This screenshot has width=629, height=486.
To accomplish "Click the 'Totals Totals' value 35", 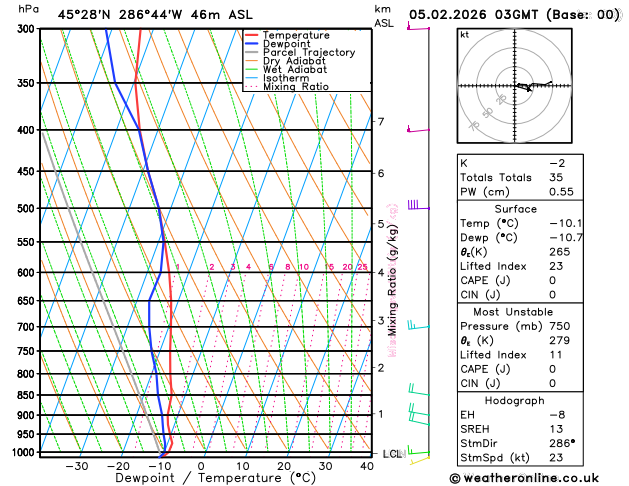I will point(556,178).
